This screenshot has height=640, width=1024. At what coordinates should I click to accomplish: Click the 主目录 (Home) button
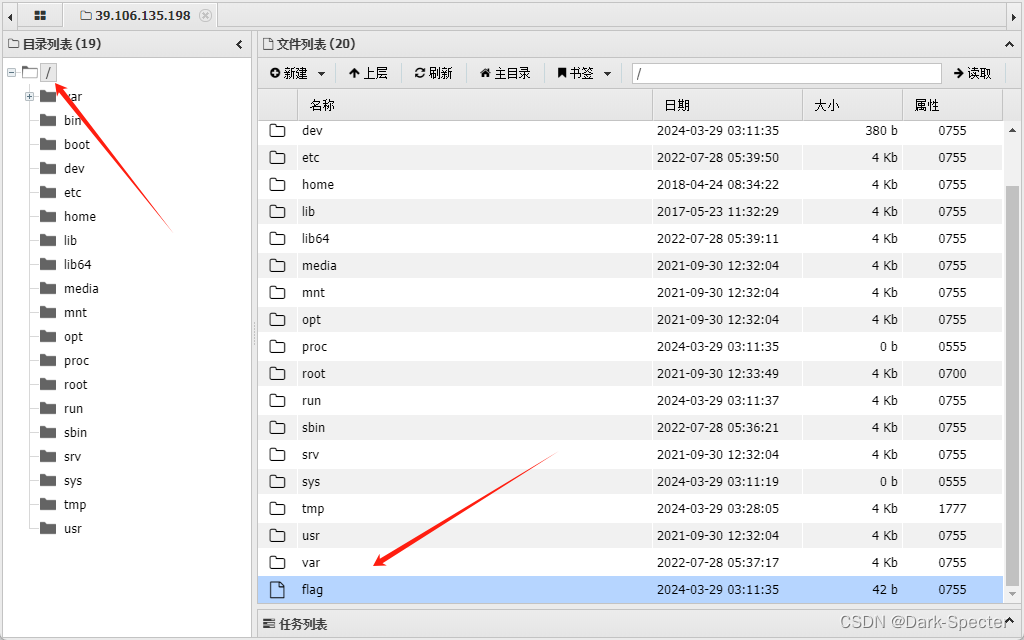coord(505,73)
